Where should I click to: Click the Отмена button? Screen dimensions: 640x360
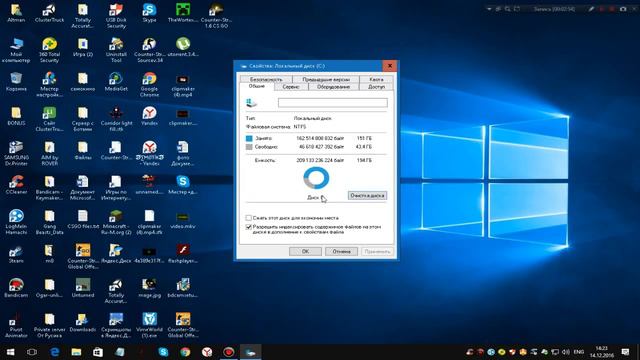341,251
